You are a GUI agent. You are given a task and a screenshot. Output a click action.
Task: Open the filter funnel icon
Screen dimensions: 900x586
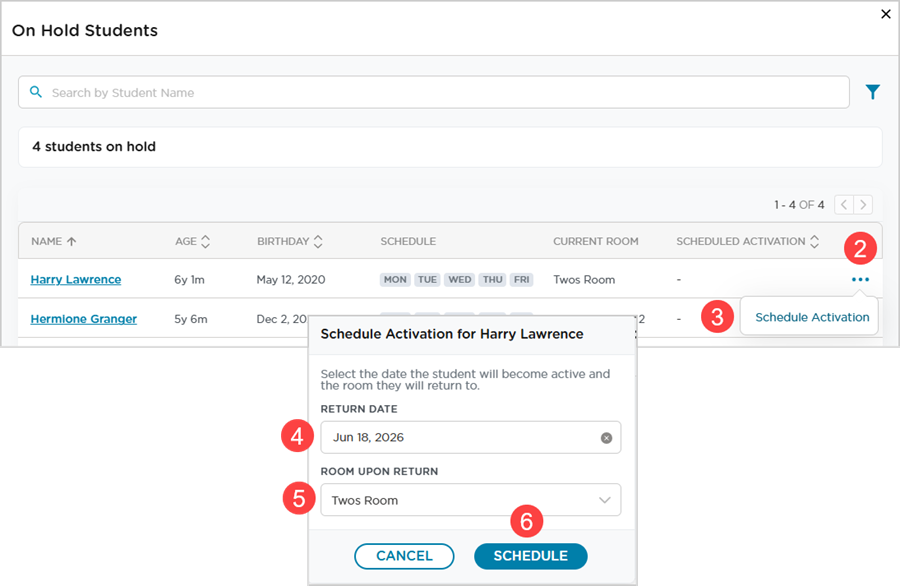coord(872,92)
